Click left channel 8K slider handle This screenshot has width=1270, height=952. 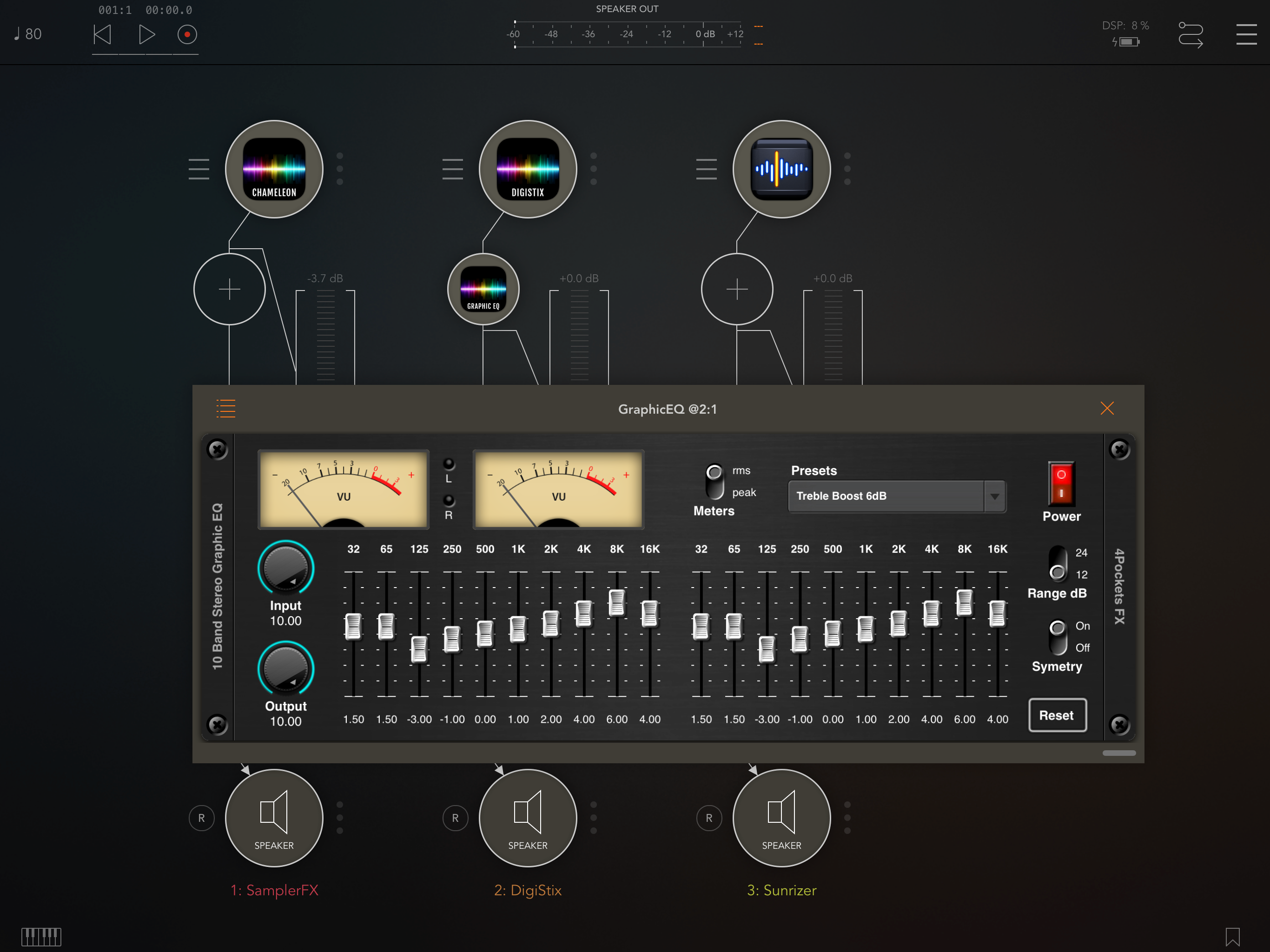pyautogui.click(x=616, y=602)
